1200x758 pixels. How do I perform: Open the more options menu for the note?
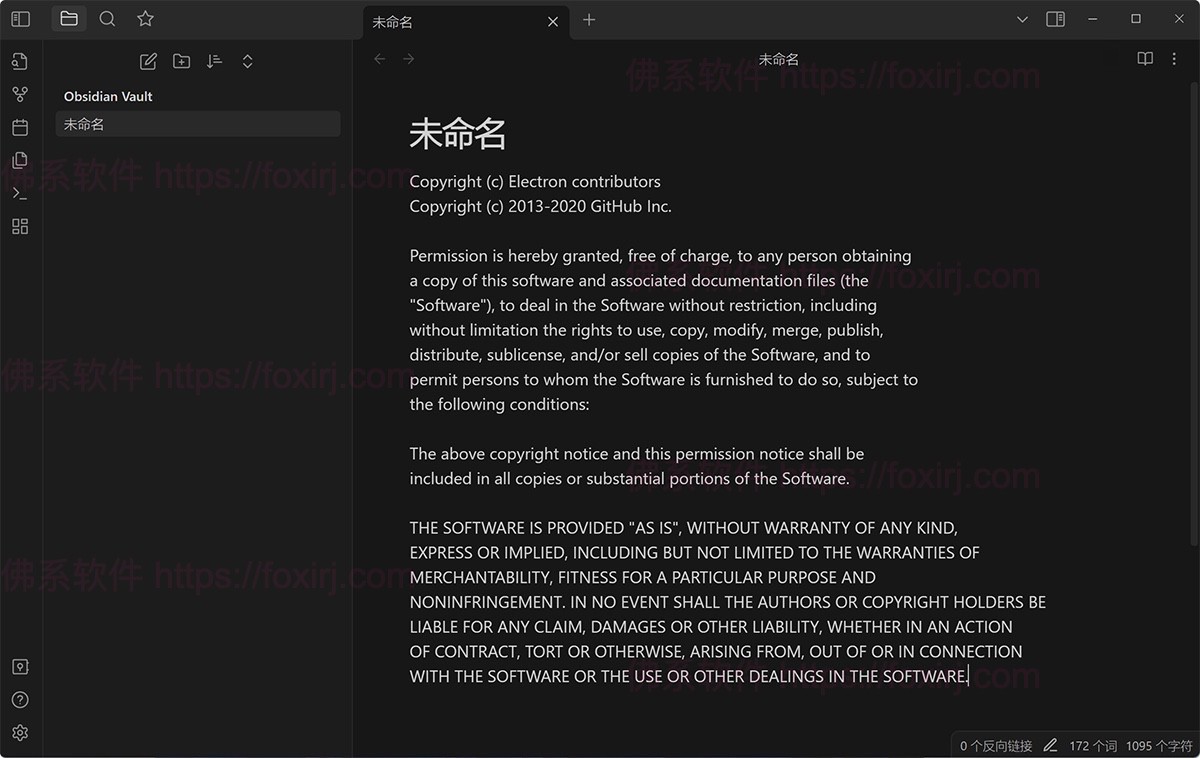[x=1174, y=59]
